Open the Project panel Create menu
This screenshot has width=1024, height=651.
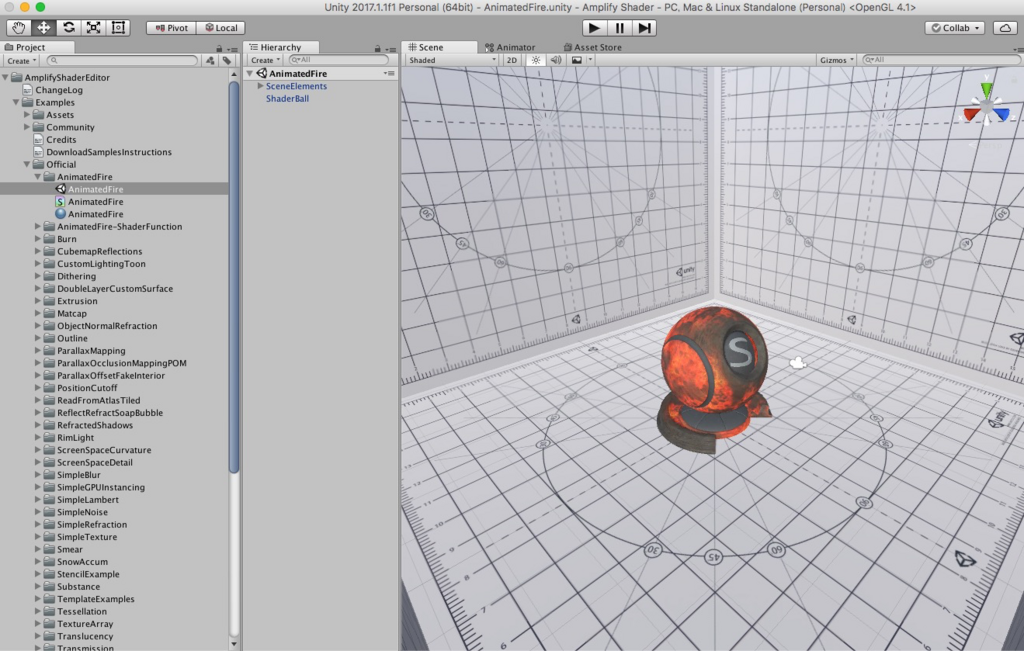22,60
